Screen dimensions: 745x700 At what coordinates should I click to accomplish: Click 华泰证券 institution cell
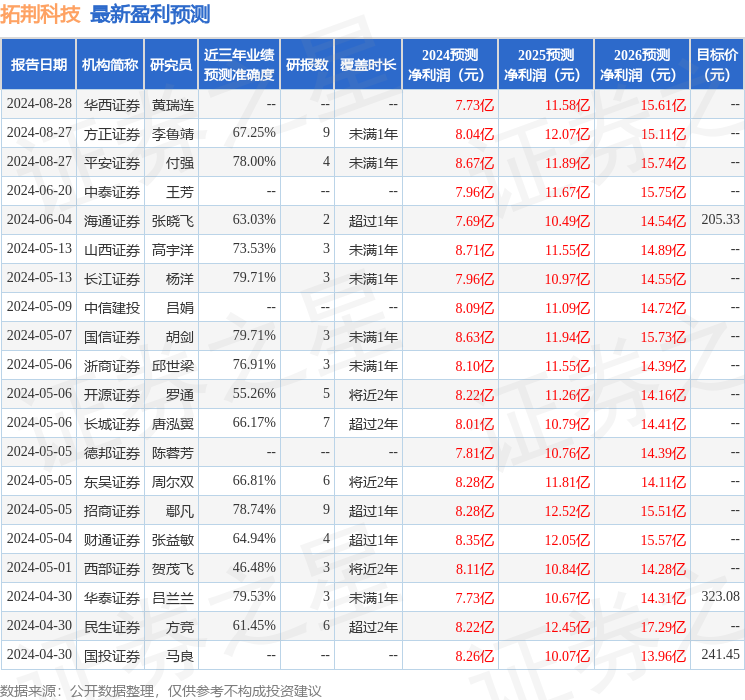click(x=112, y=598)
